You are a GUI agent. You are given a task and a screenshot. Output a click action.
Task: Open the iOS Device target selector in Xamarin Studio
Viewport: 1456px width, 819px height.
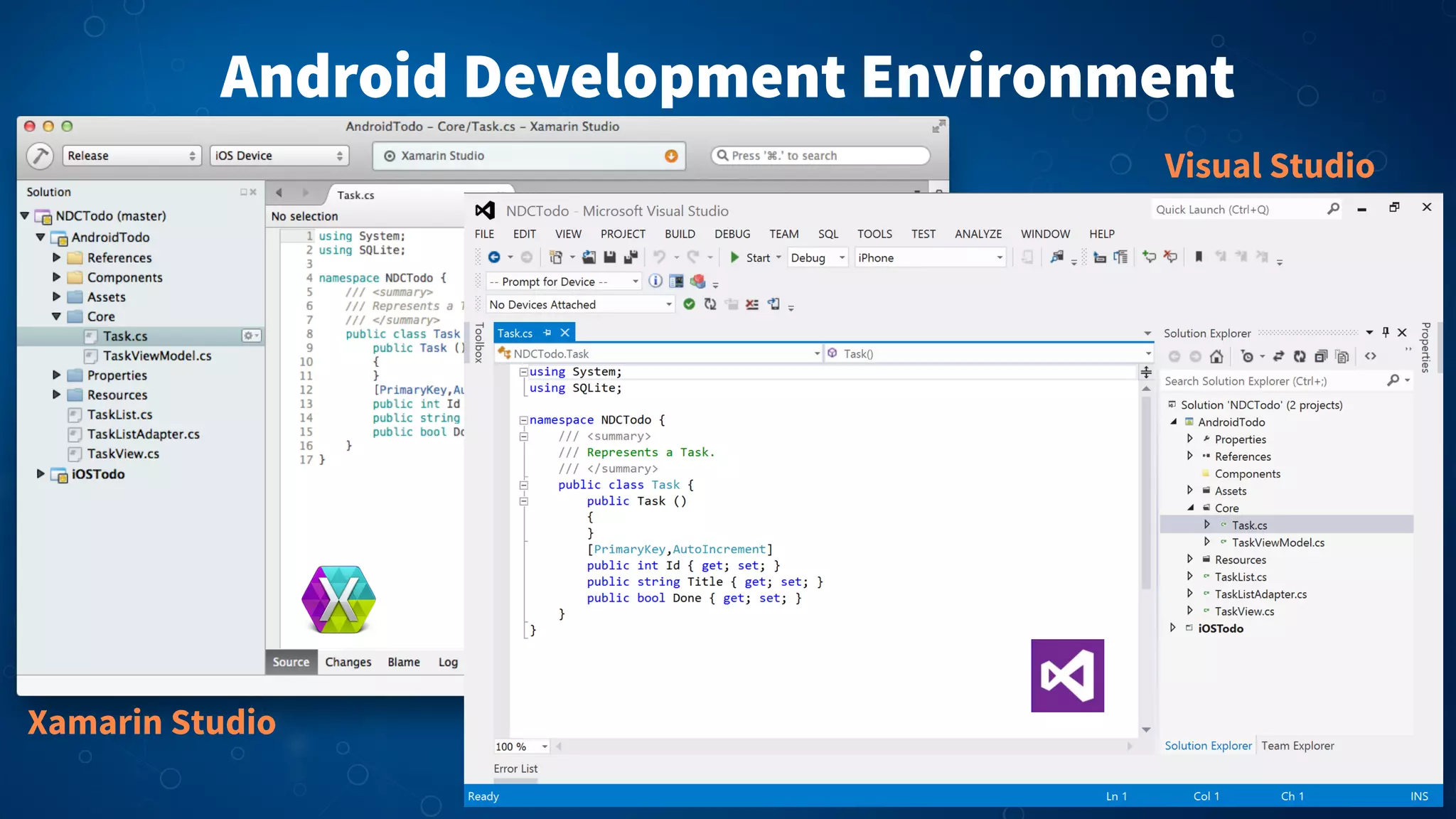[279, 156]
